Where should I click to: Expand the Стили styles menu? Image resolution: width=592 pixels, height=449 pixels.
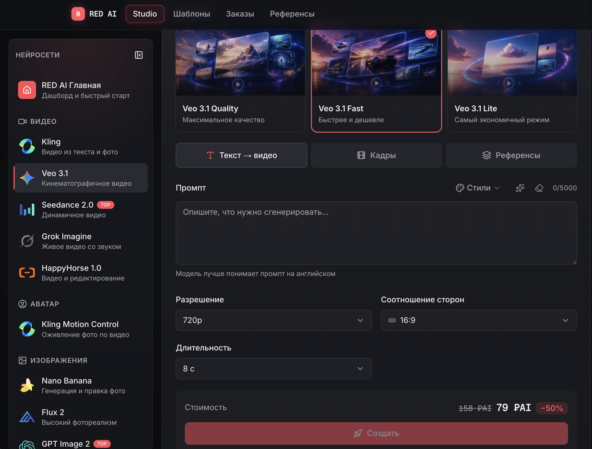pos(478,188)
